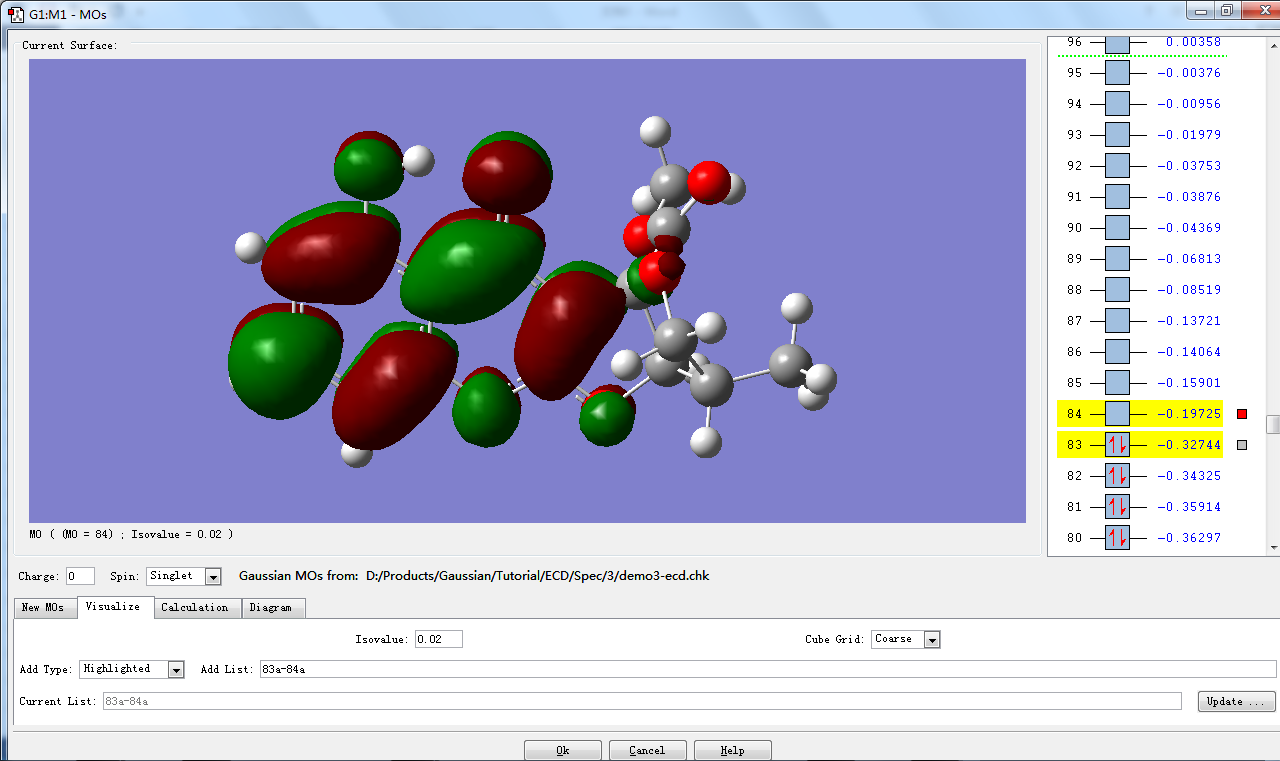Screen dimensions: 1280x761
Task: Toggle the gray surface marker beside orbital 83
Action: click(1242, 445)
